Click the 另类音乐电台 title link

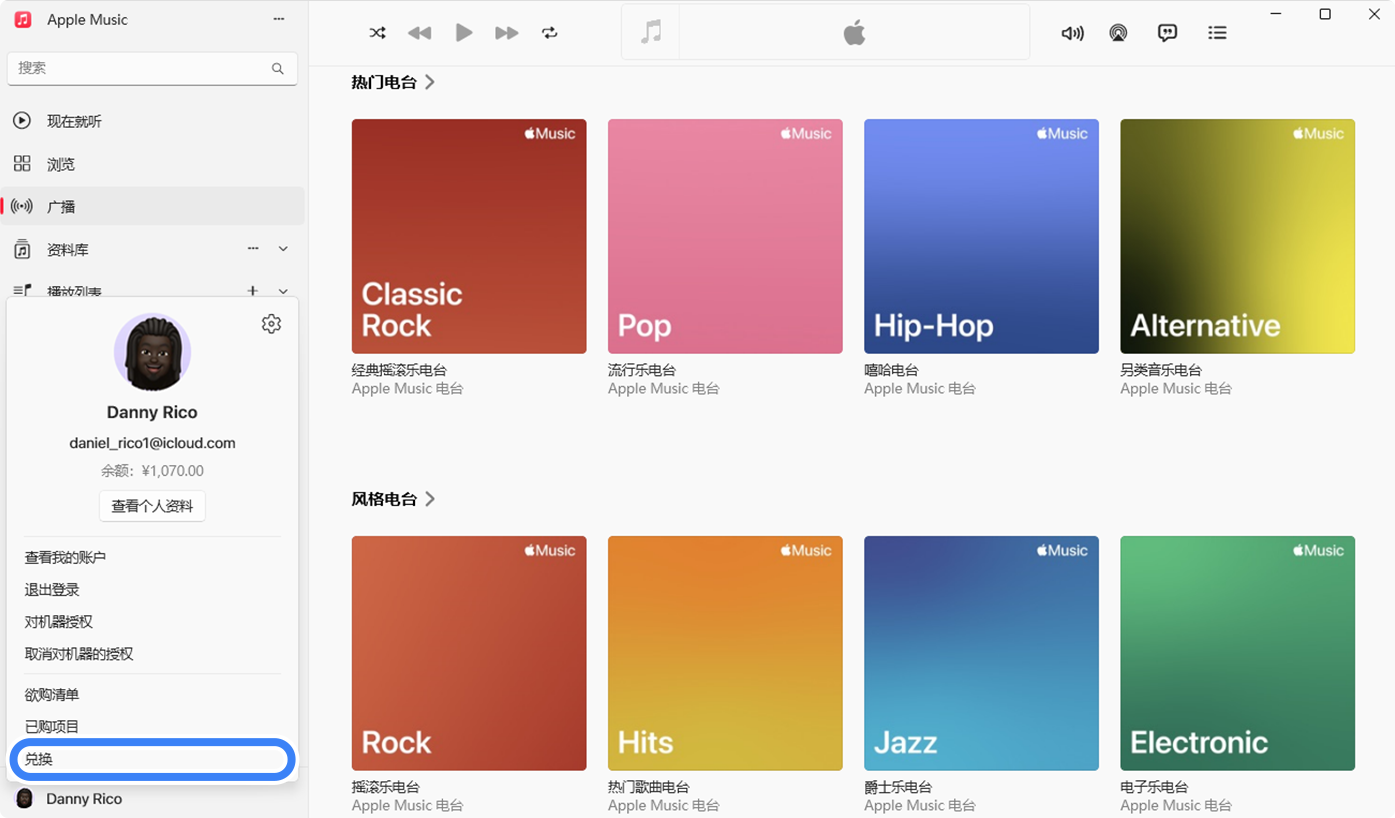click(x=1161, y=370)
